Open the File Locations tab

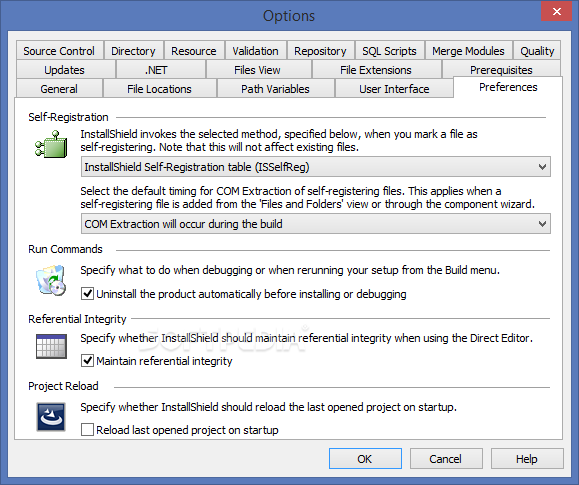pyautogui.click(x=160, y=89)
